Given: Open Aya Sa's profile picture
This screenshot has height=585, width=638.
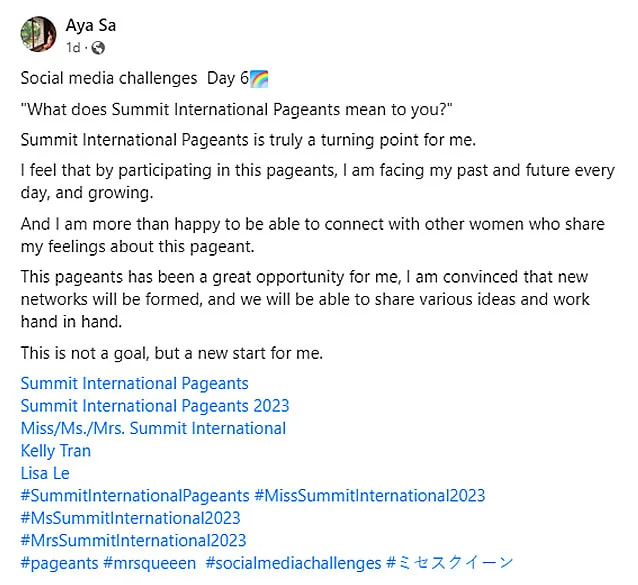Looking at the screenshot, I should [x=39, y=34].
